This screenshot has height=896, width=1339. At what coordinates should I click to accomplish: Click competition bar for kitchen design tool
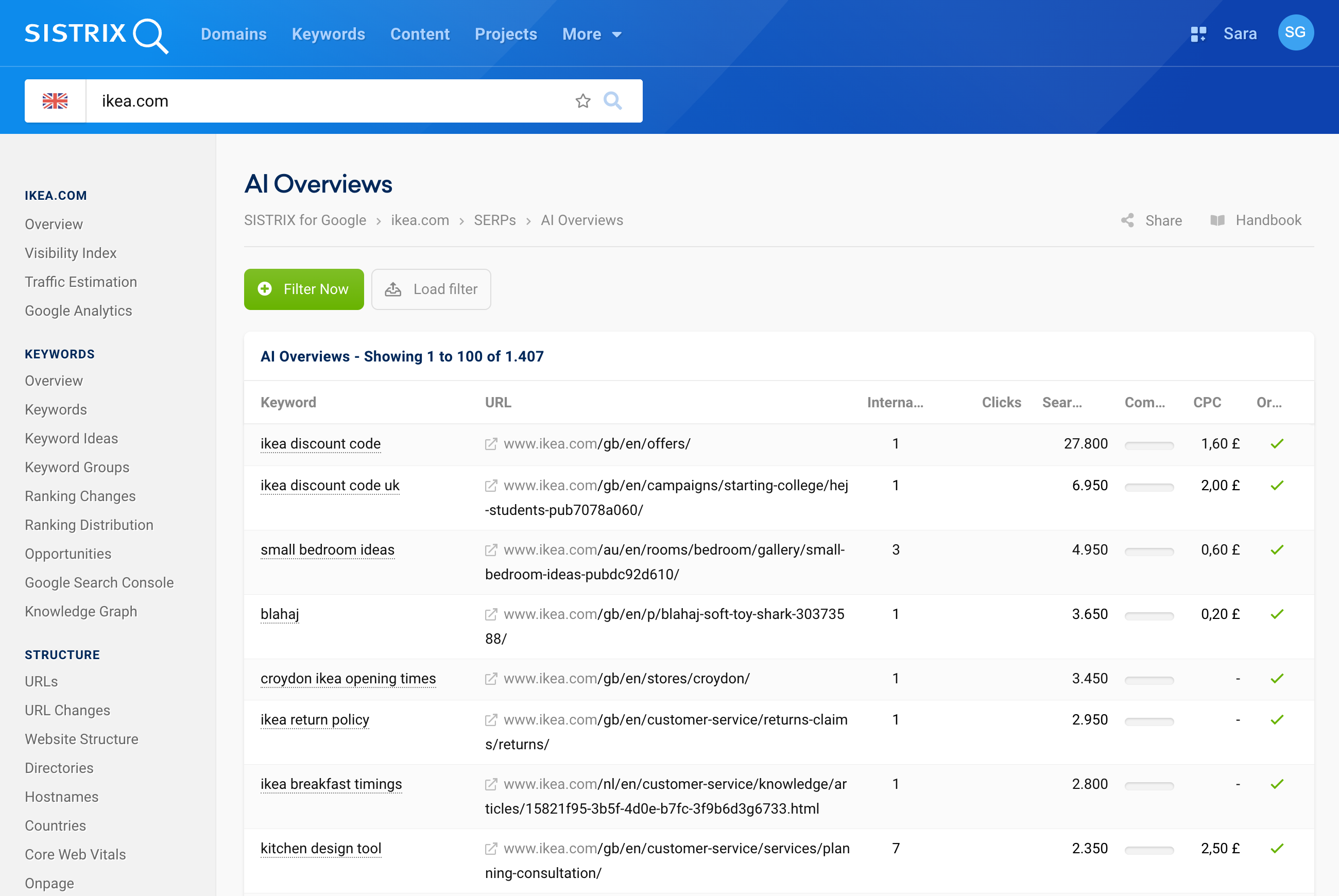pyautogui.click(x=1149, y=850)
